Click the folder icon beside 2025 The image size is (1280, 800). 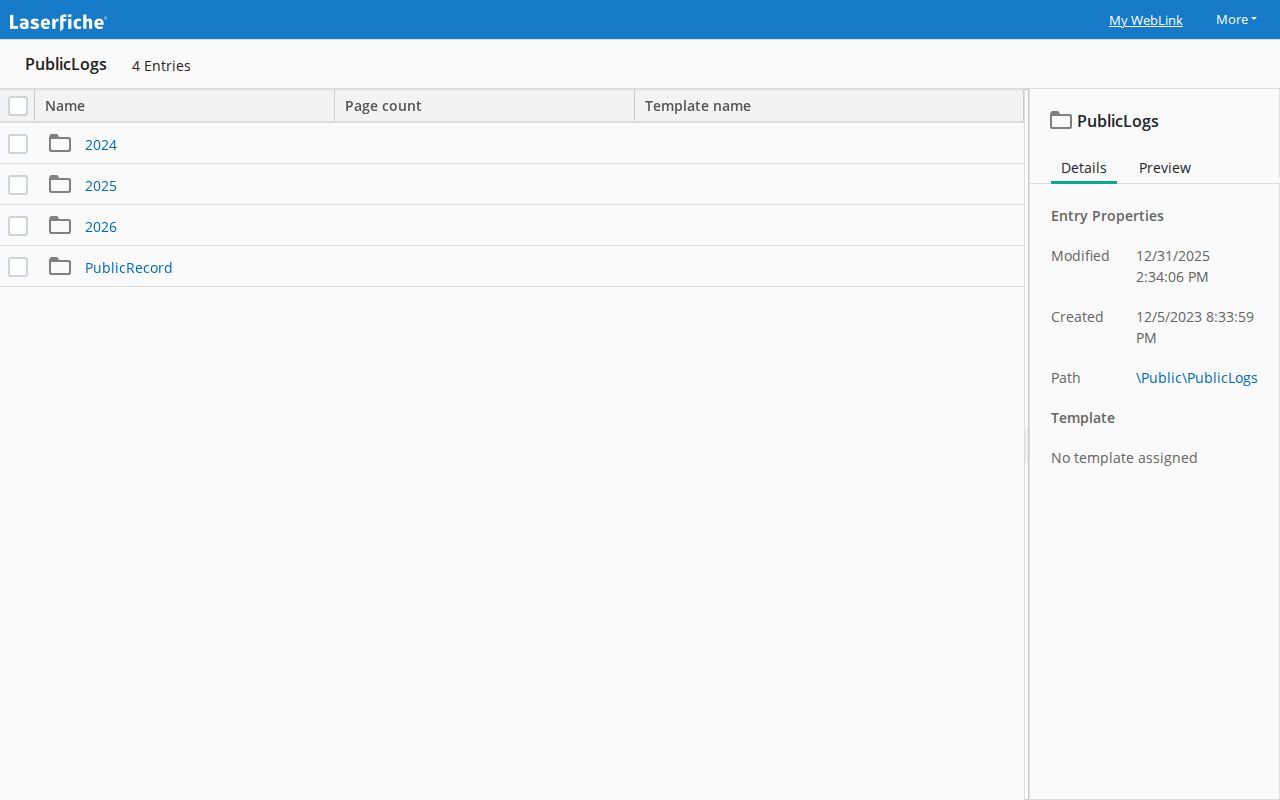click(x=60, y=184)
